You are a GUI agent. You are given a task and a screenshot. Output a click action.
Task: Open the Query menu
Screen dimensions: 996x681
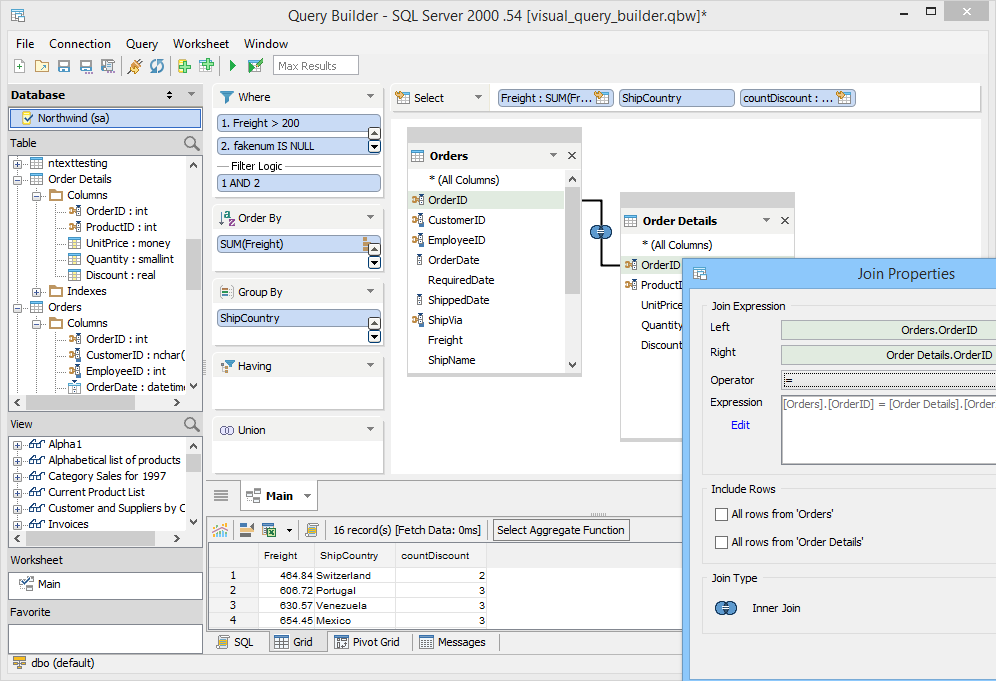pos(142,44)
